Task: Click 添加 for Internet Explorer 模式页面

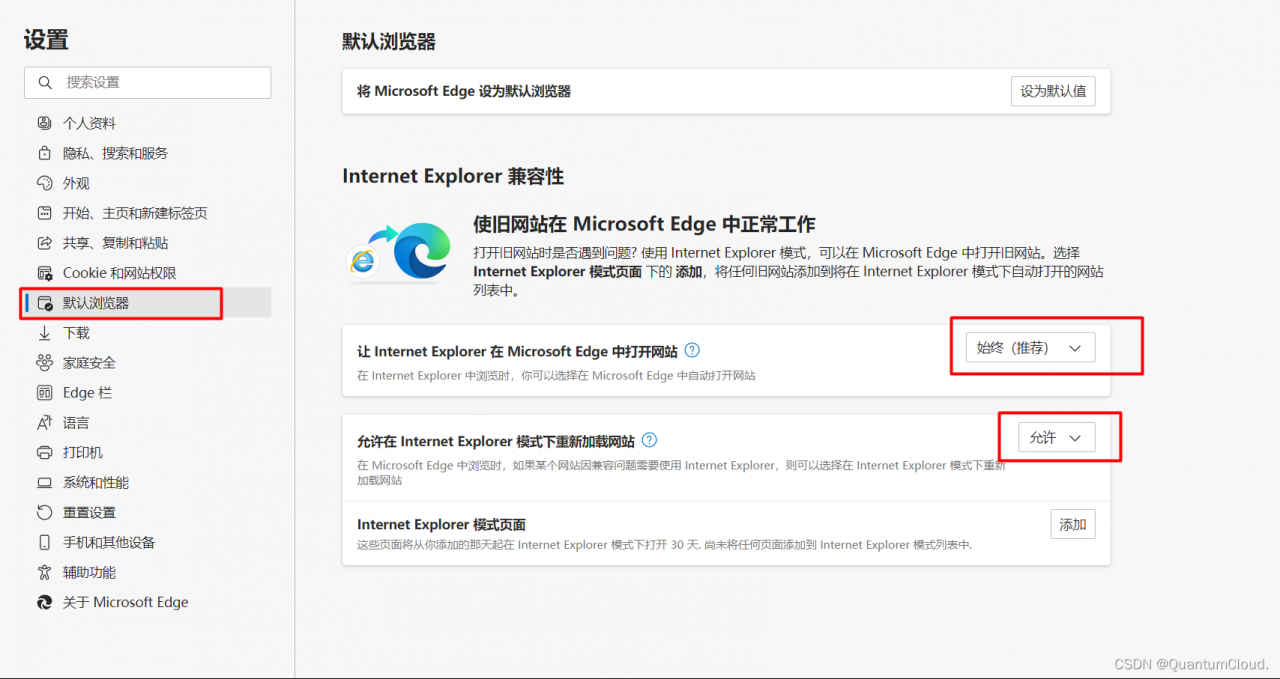Action: point(1073,524)
